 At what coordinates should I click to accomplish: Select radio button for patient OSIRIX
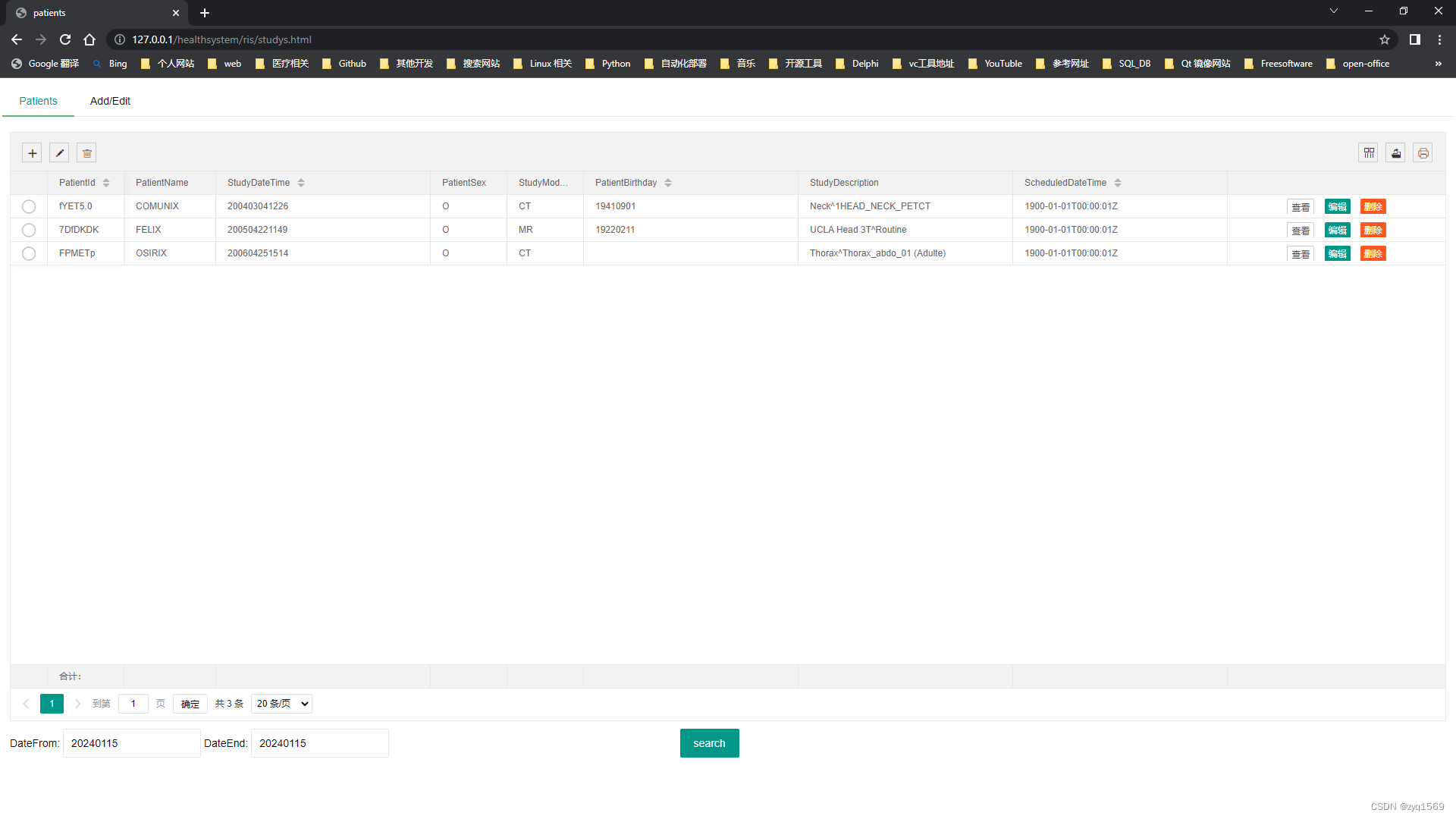(x=29, y=253)
